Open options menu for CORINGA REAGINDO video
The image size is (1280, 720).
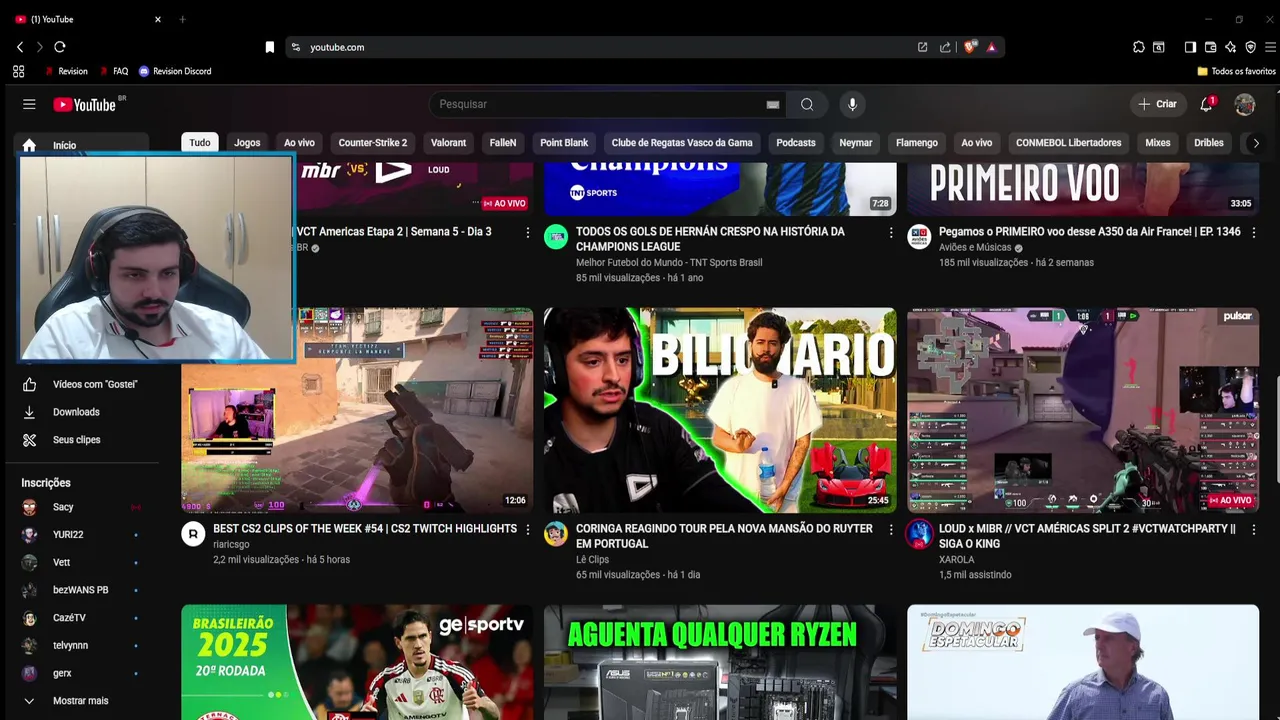coord(891,529)
